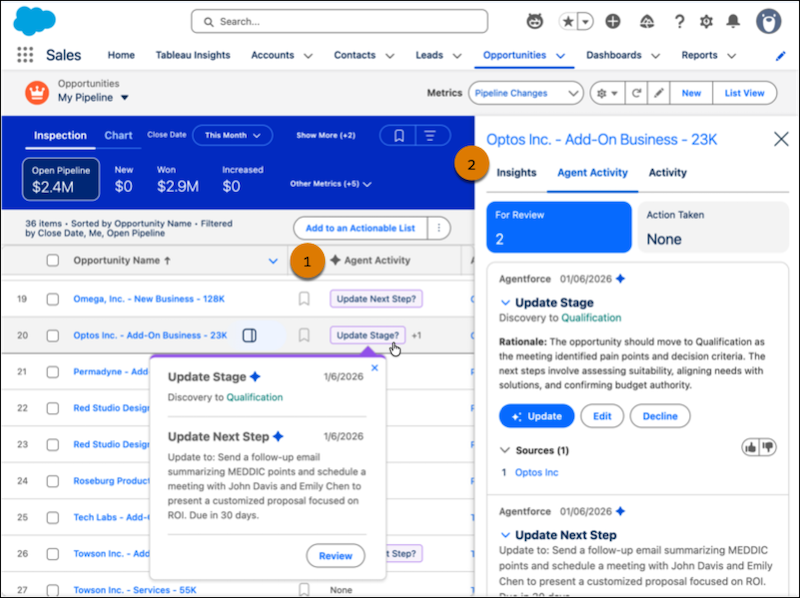Edit navigation bar with pencil icon
This screenshot has width=800, height=598.
(x=781, y=56)
